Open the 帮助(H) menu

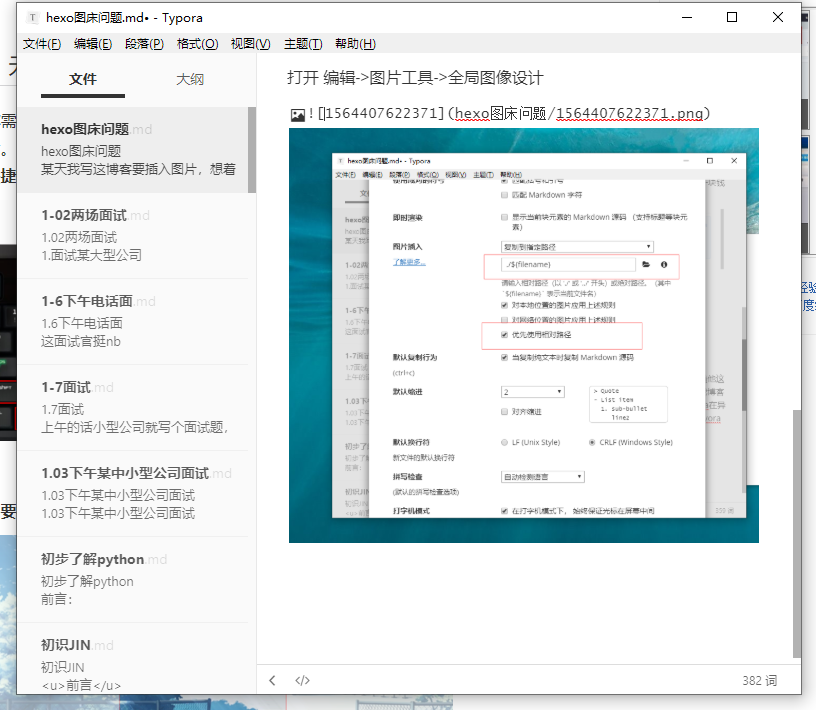355,44
